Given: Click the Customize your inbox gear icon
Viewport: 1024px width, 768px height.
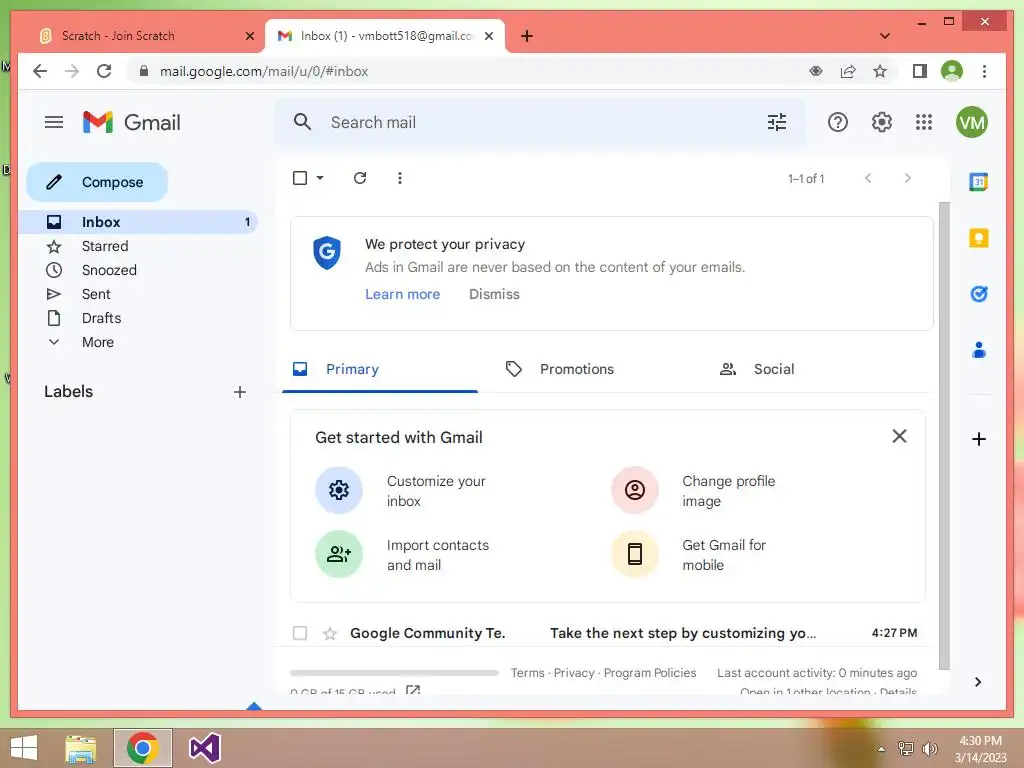Looking at the screenshot, I should [x=338, y=490].
